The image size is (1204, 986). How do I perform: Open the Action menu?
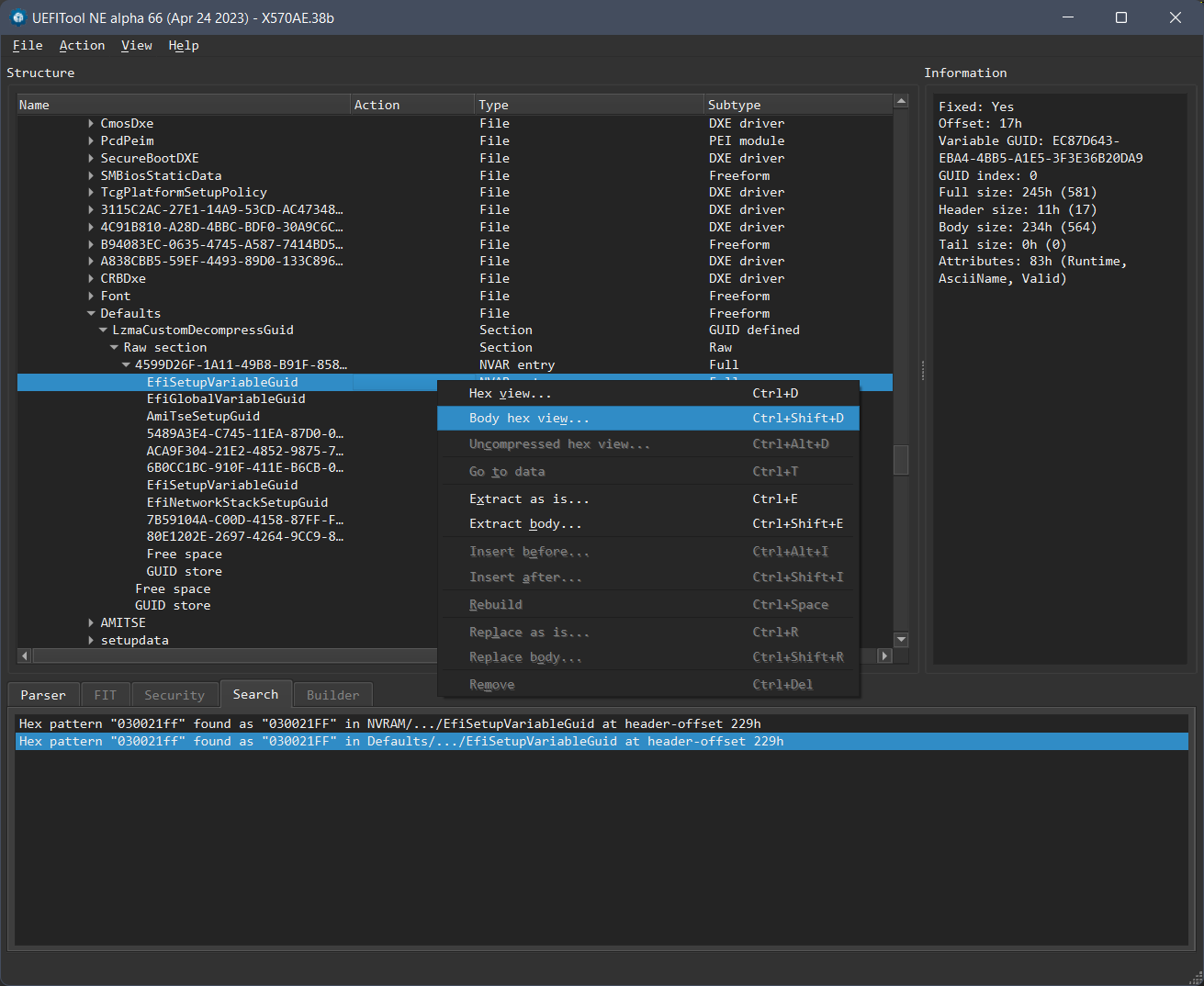tap(82, 45)
